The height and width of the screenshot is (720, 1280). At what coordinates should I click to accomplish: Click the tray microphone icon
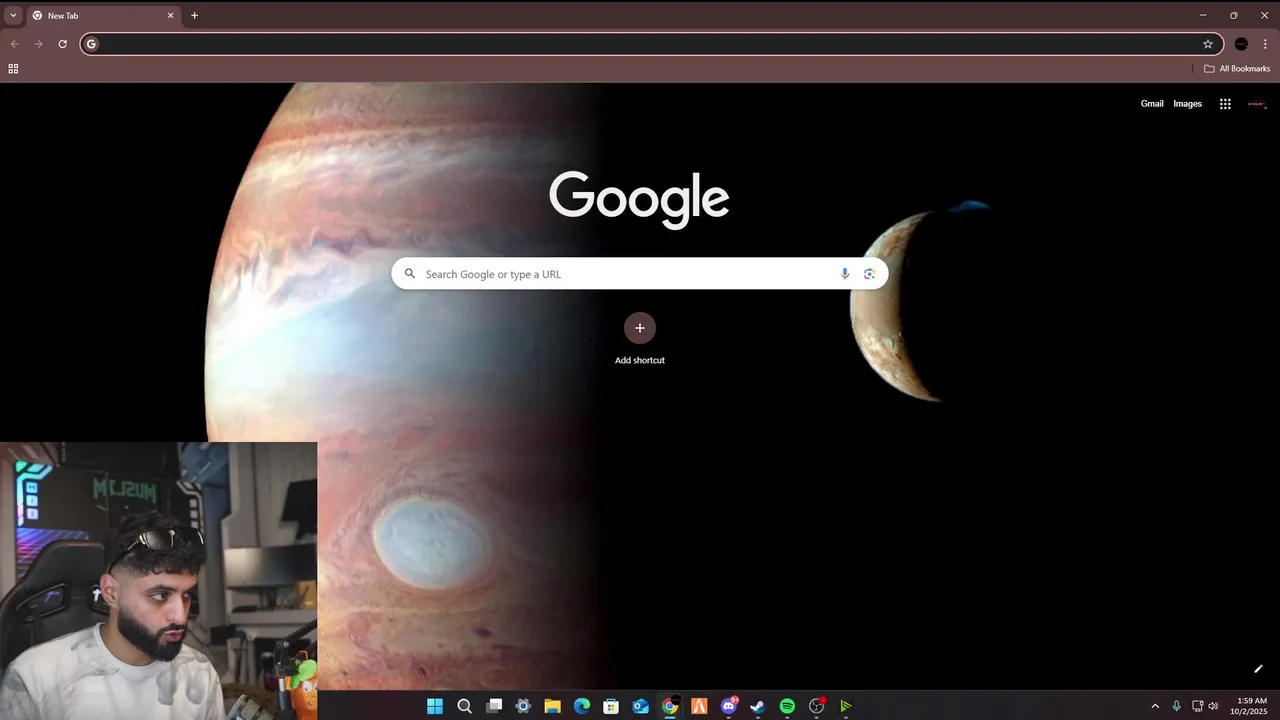pyautogui.click(x=1176, y=706)
